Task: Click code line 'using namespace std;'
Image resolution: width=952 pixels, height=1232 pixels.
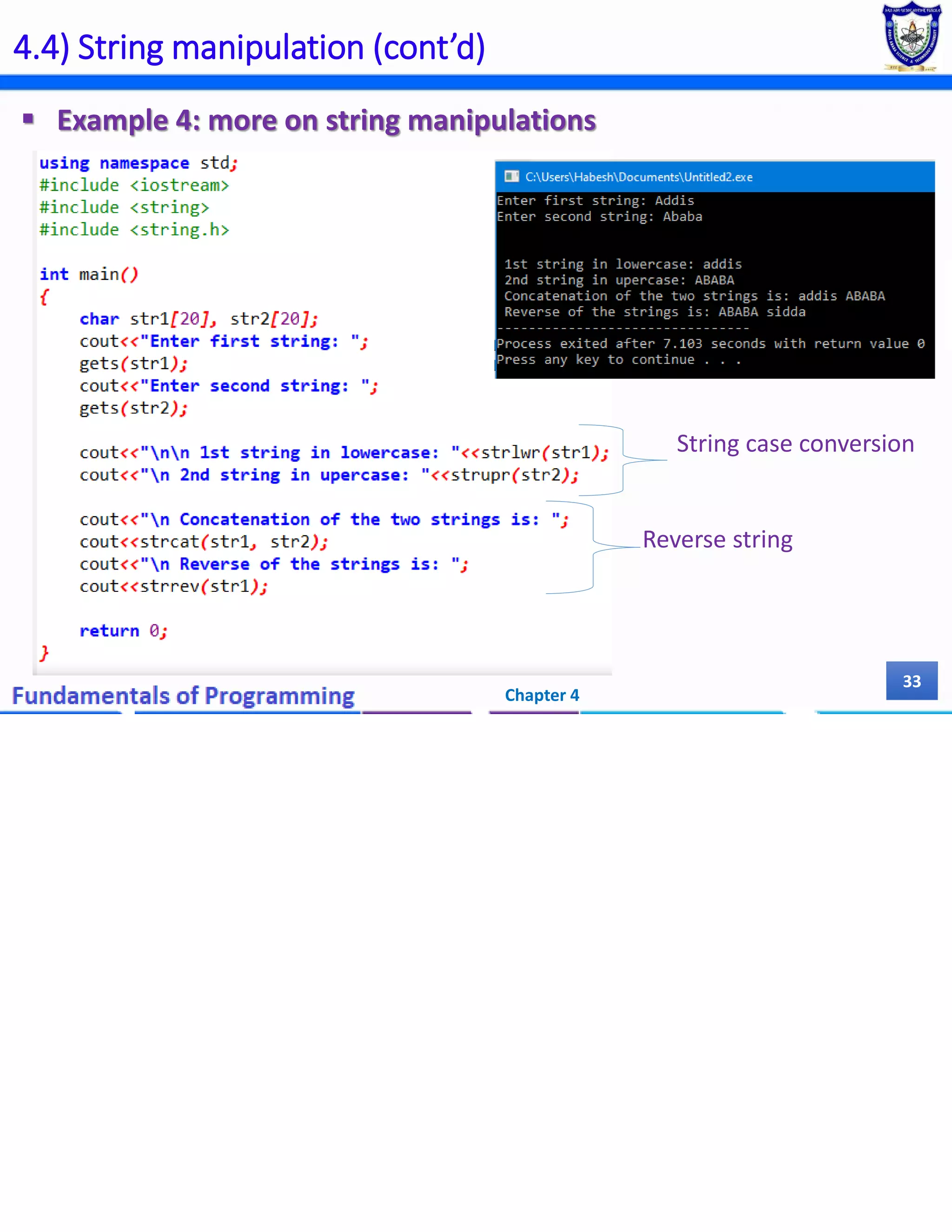Action: coord(139,163)
